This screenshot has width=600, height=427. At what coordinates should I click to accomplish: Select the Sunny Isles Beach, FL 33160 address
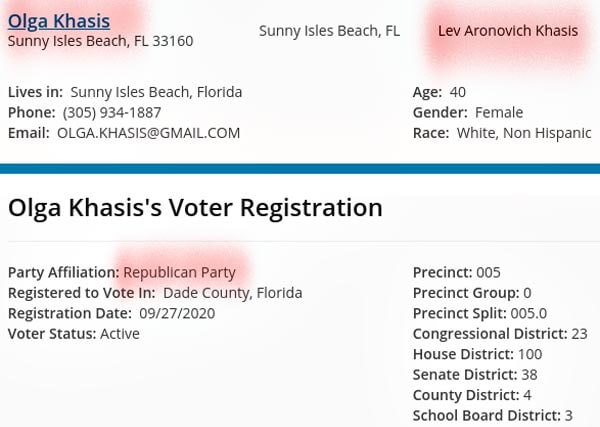click(101, 41)
